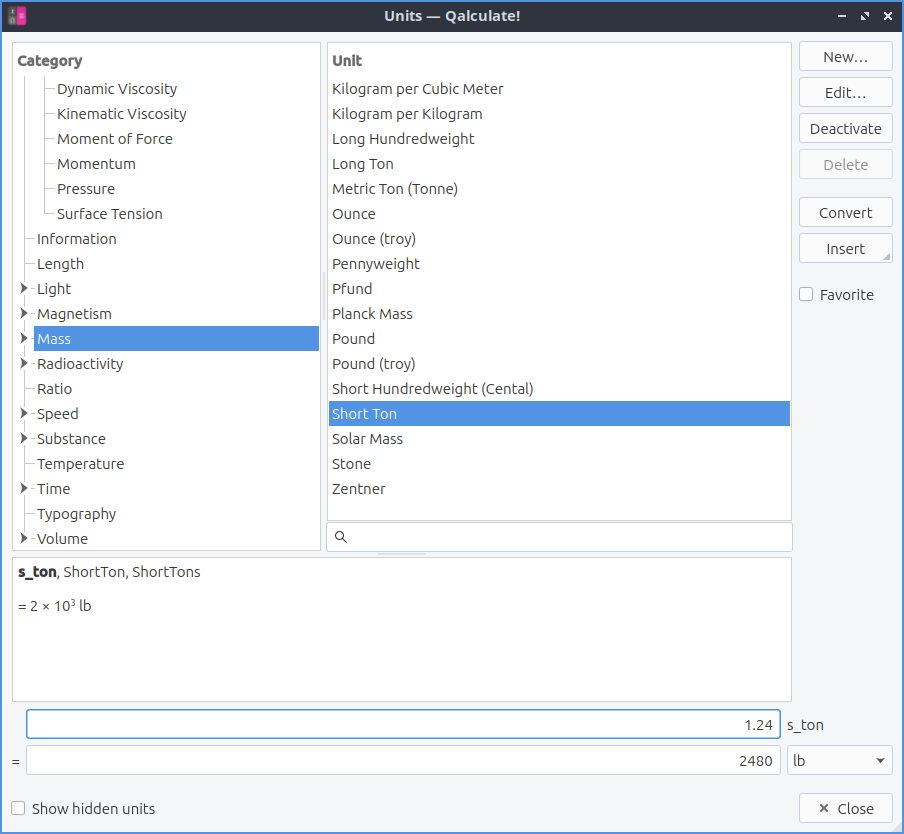The height and width of the screenshot is (834, 904).
Task: Expand the Magnetism category tree node
Action: (24, 314)
